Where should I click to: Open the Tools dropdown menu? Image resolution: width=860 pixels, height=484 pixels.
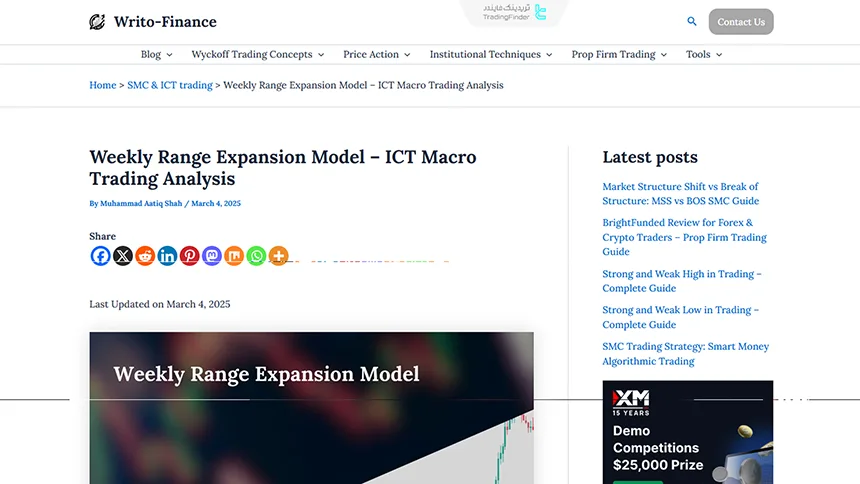tap(704, 54)
